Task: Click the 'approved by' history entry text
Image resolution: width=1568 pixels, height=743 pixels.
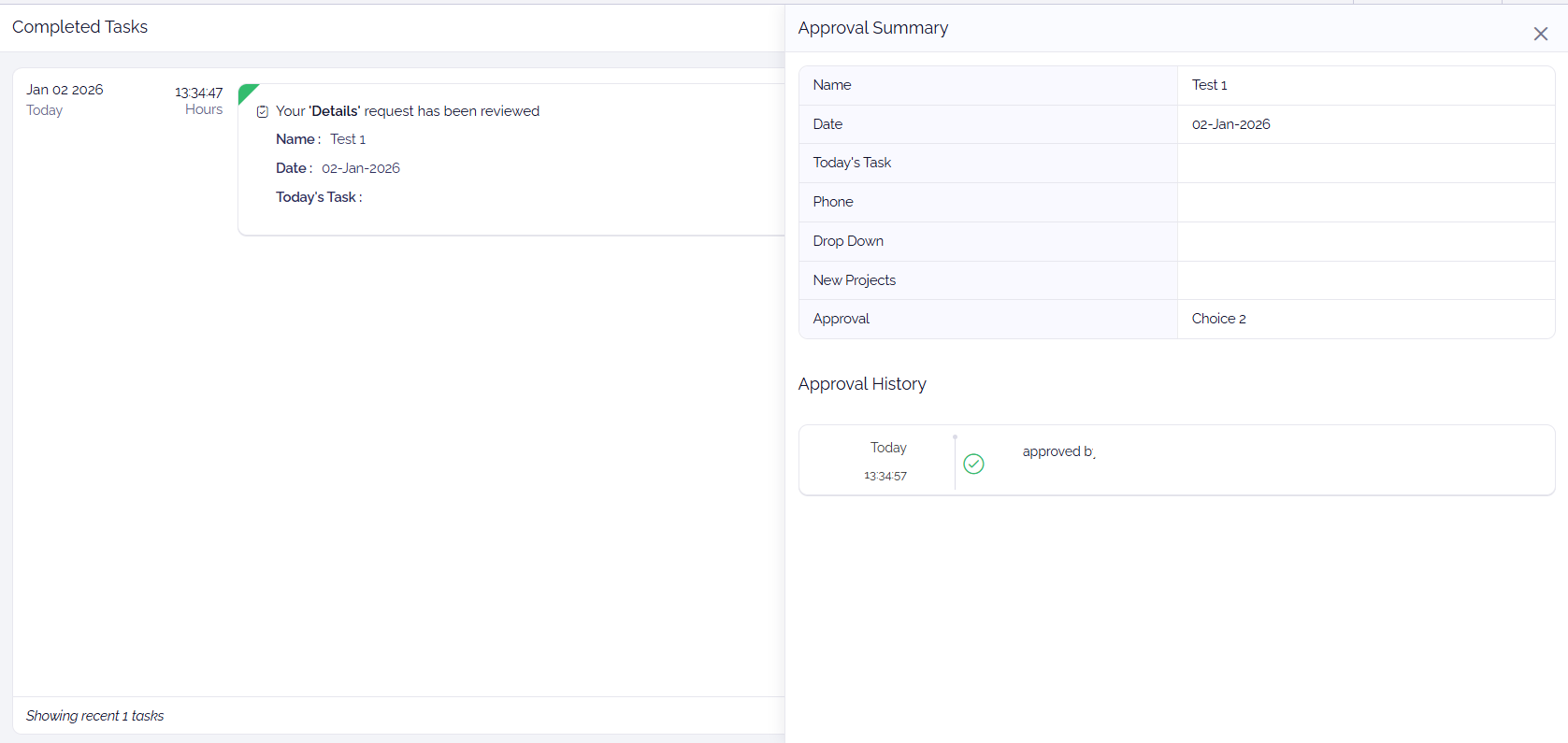Action: 1057,451
